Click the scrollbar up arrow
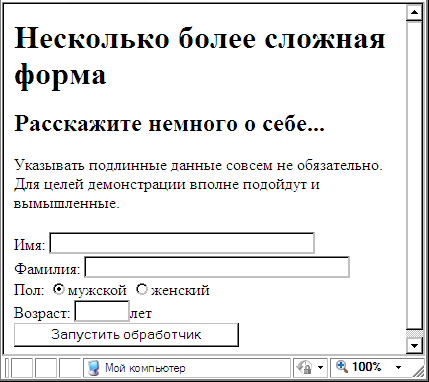This screenshot has height=382, width=429. [414, 13]
